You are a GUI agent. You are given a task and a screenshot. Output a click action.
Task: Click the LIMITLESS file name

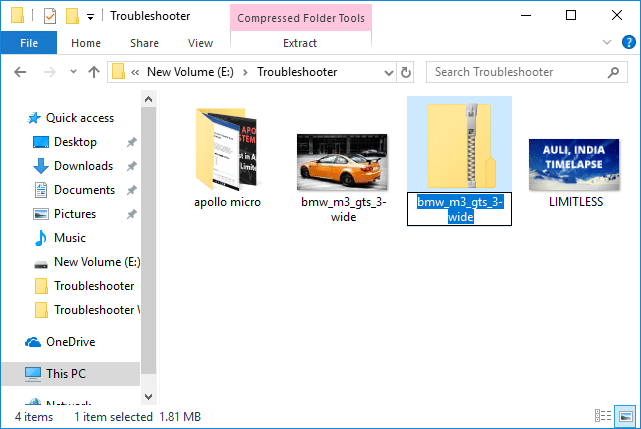pos(576,202)
